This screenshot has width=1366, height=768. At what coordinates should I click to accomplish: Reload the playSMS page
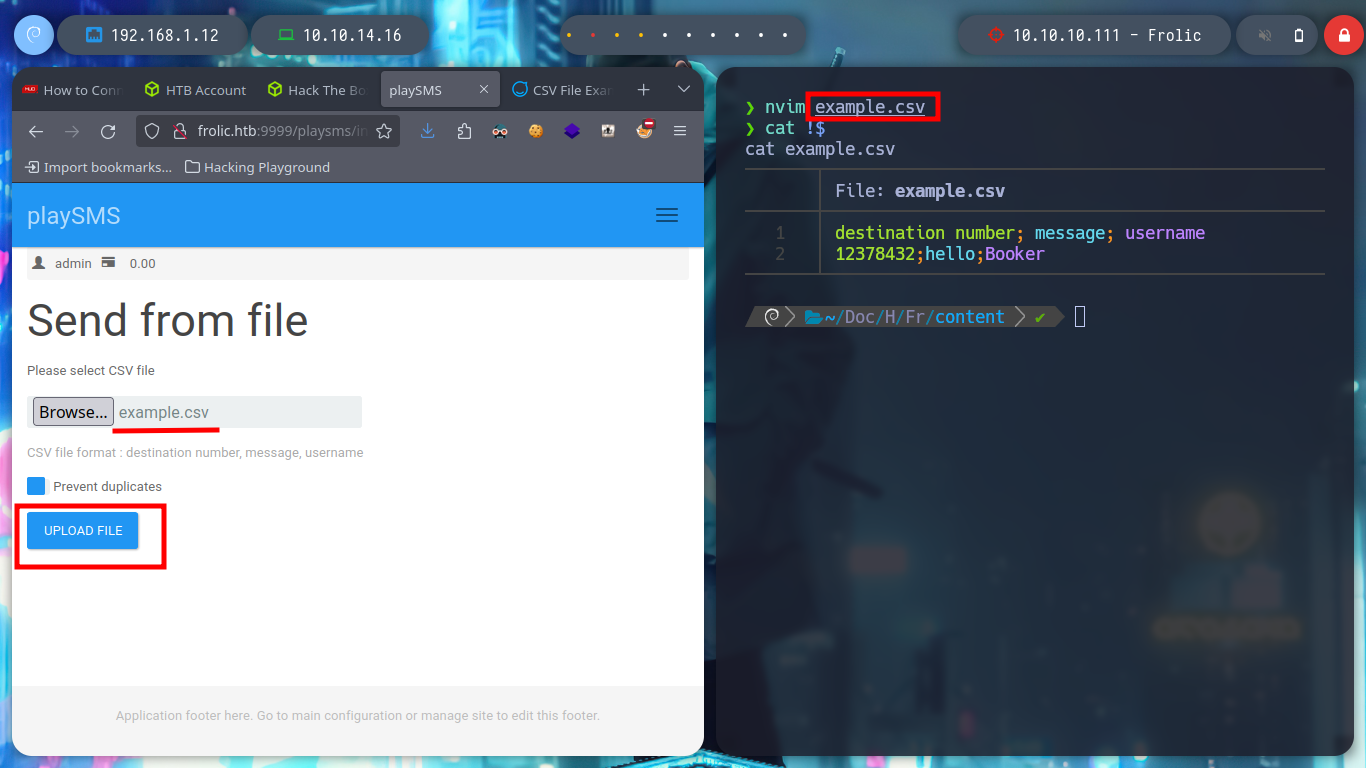coord(108,131)
